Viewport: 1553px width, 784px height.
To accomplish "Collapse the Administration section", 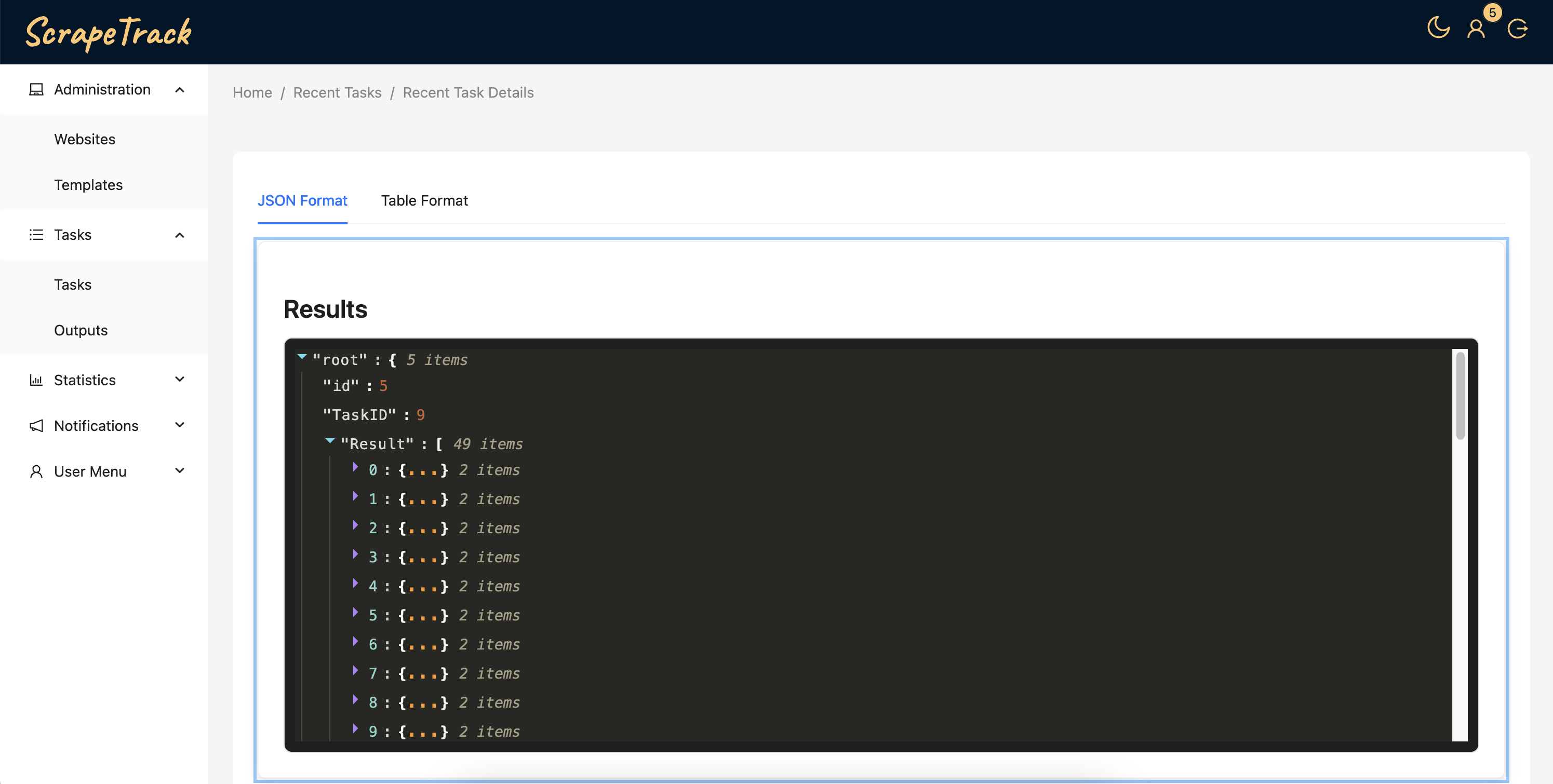I will 179,89.
